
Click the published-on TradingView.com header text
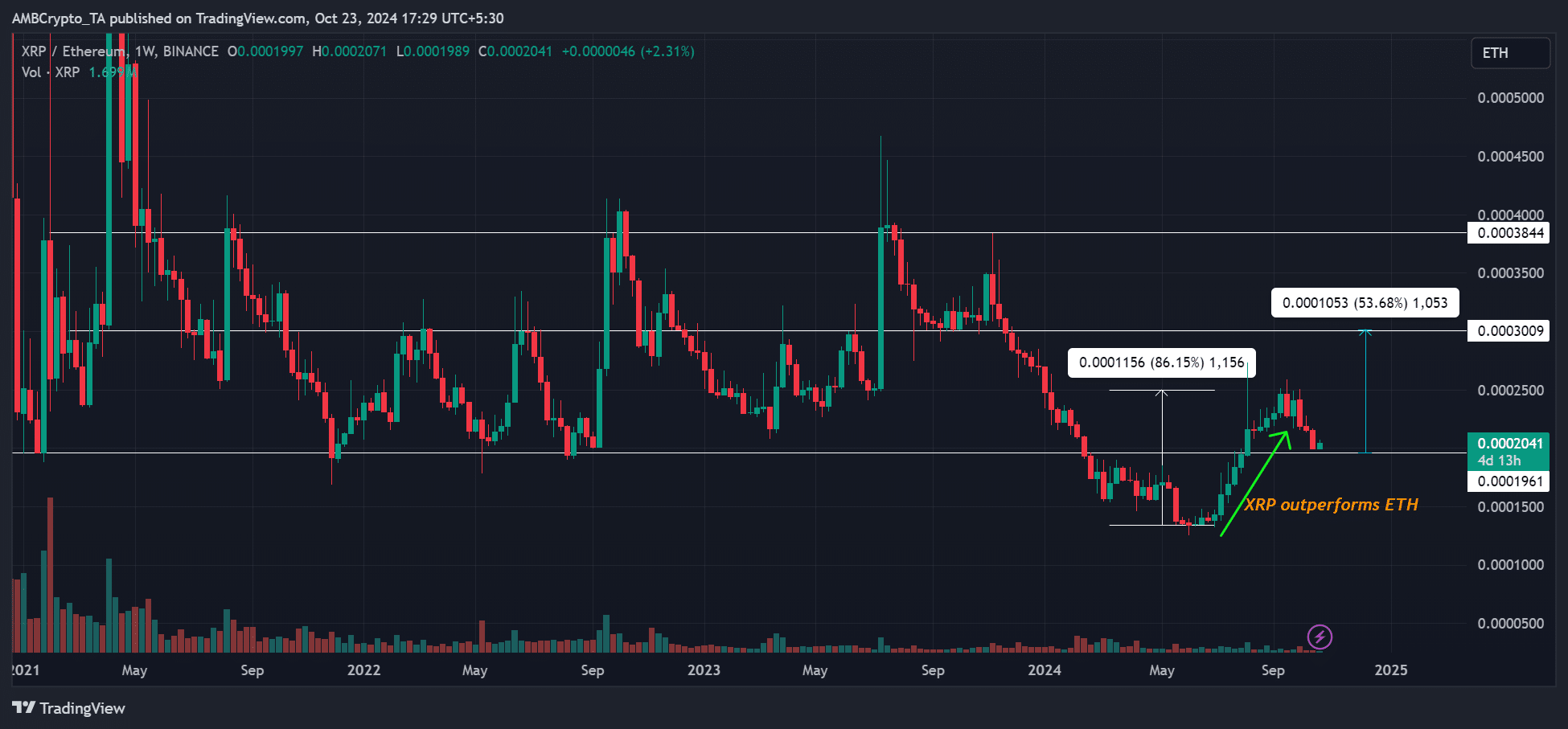[257, 18]
